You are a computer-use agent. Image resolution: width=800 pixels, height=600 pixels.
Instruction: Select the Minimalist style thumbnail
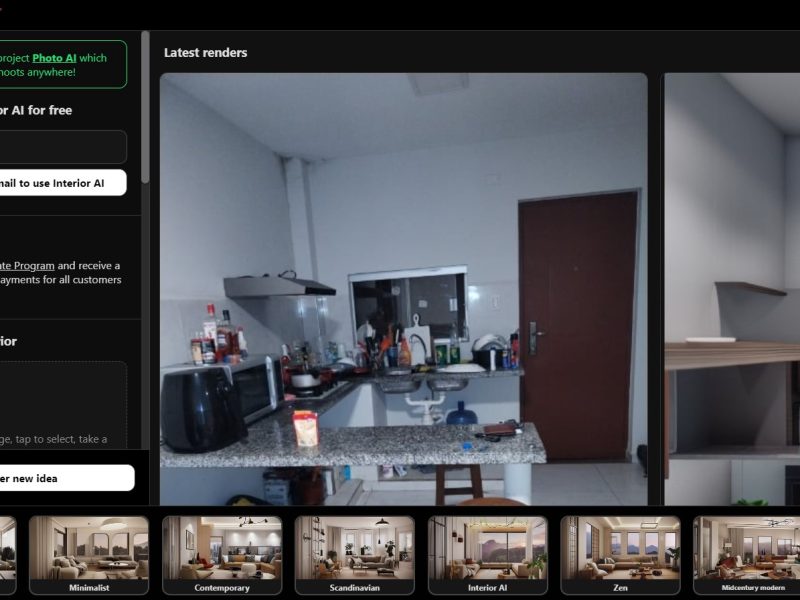(x=89, y=555)
